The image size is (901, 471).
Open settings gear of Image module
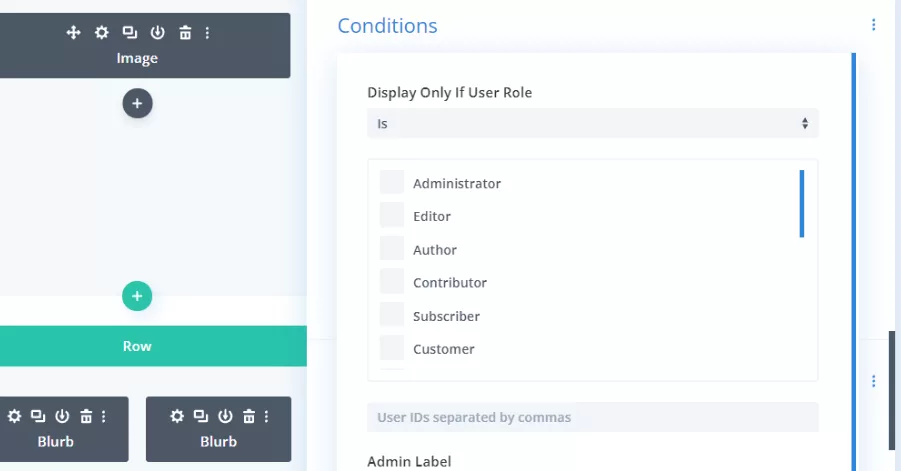coord(102,32)
